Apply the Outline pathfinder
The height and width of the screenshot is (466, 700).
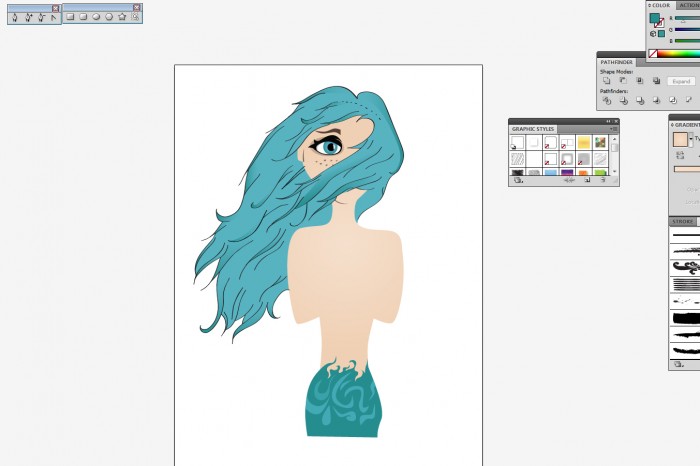tap(673, 100)
